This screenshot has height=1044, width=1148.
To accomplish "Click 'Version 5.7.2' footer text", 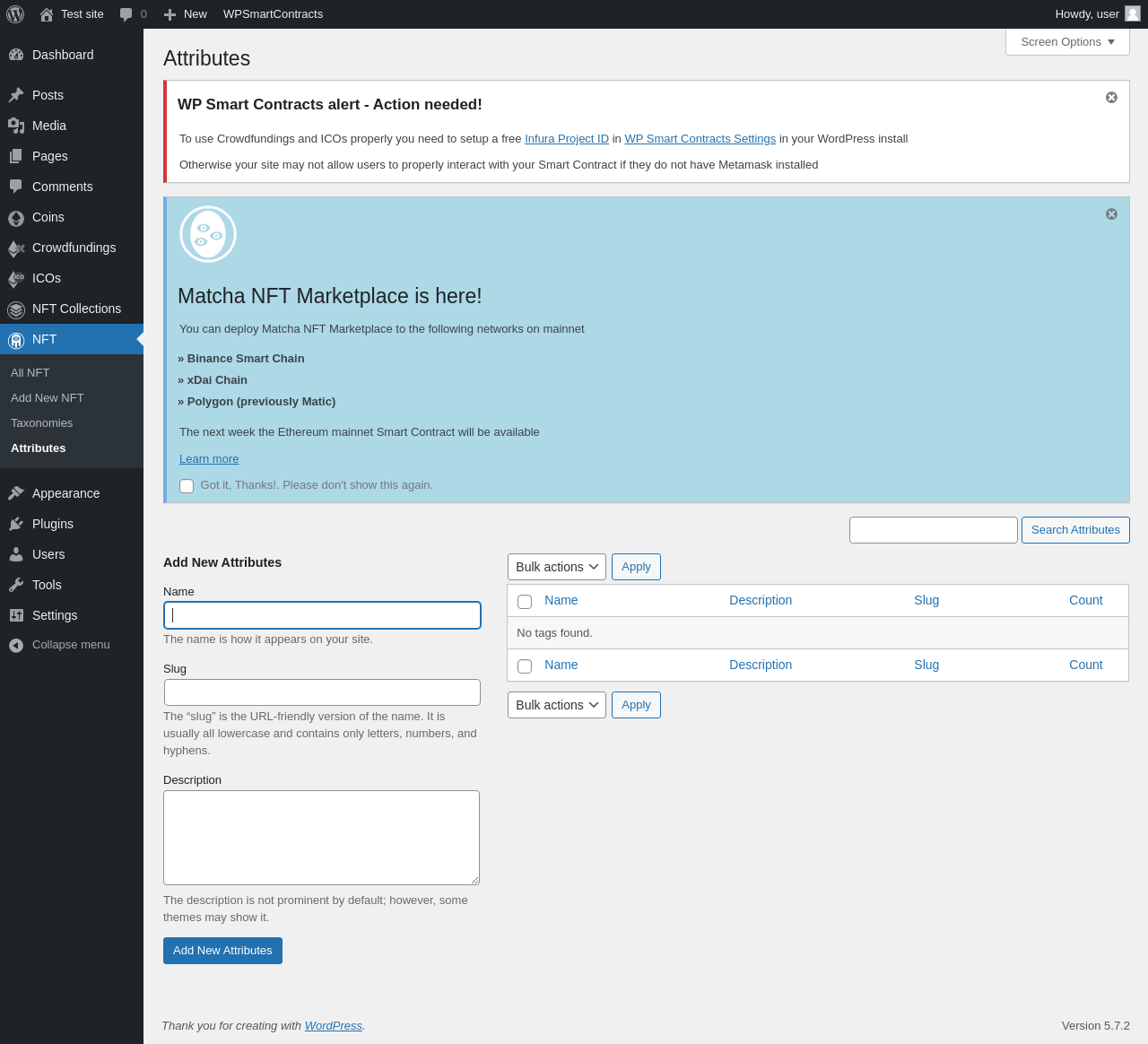I will tap(1096, 1026).
